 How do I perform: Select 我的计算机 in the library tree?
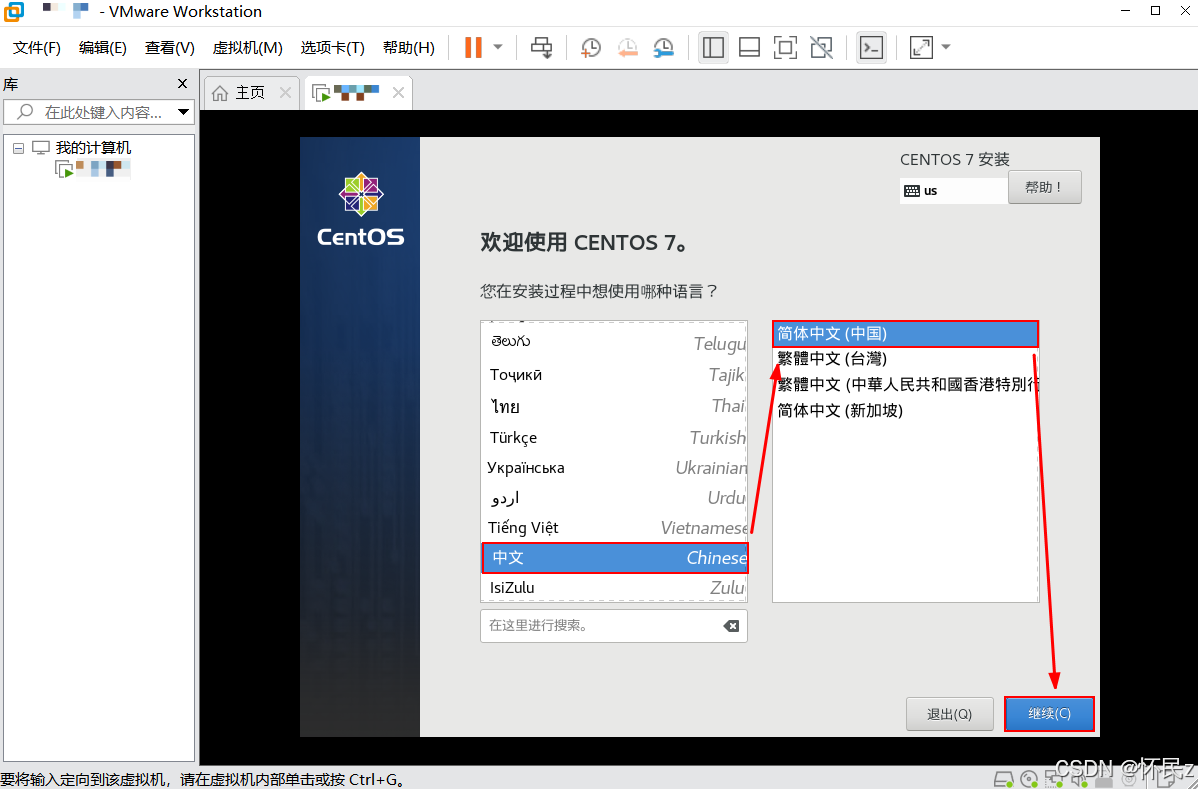click(x=93, y=147)
